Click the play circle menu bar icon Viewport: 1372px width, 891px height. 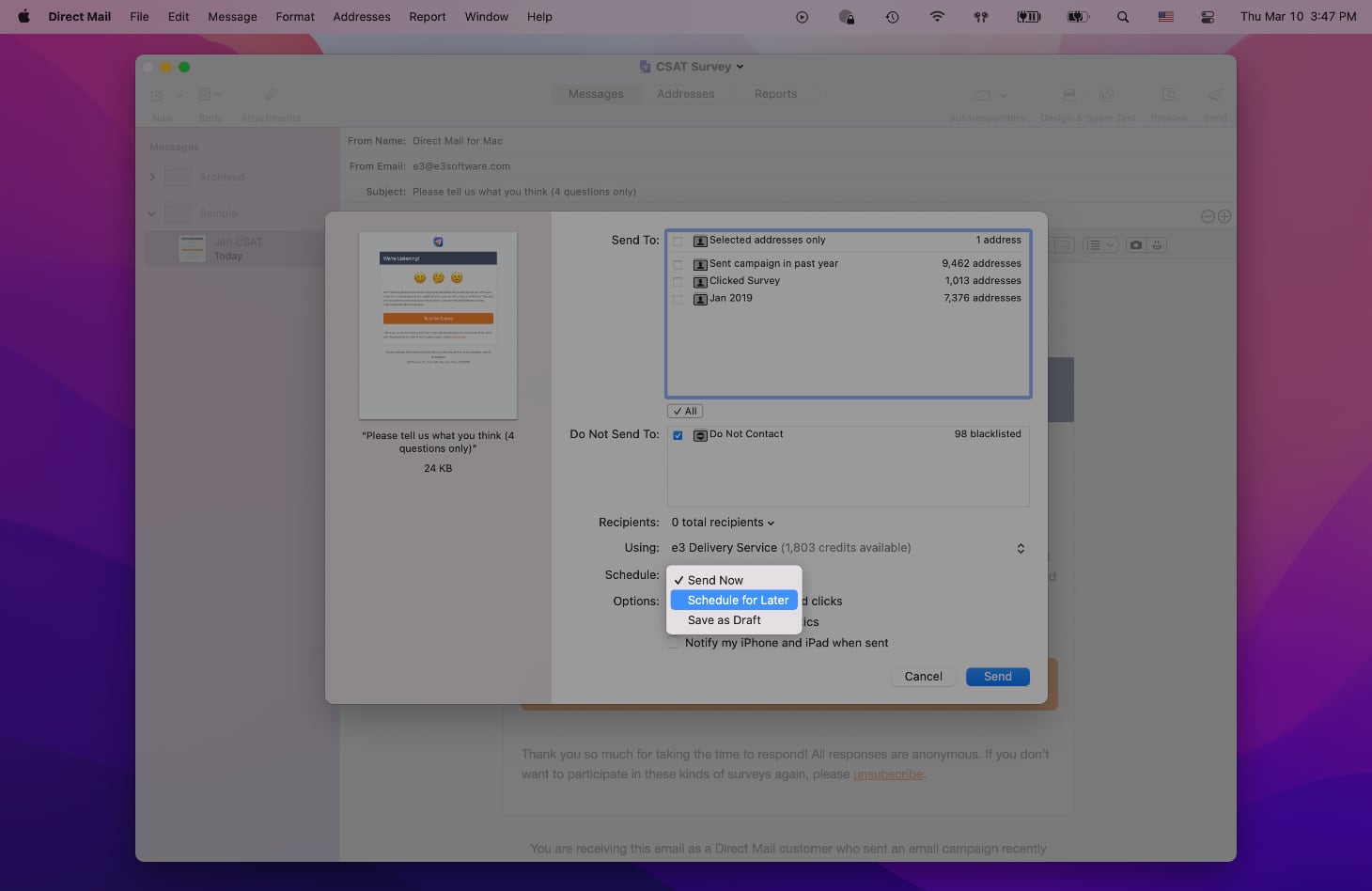point(802,17)
